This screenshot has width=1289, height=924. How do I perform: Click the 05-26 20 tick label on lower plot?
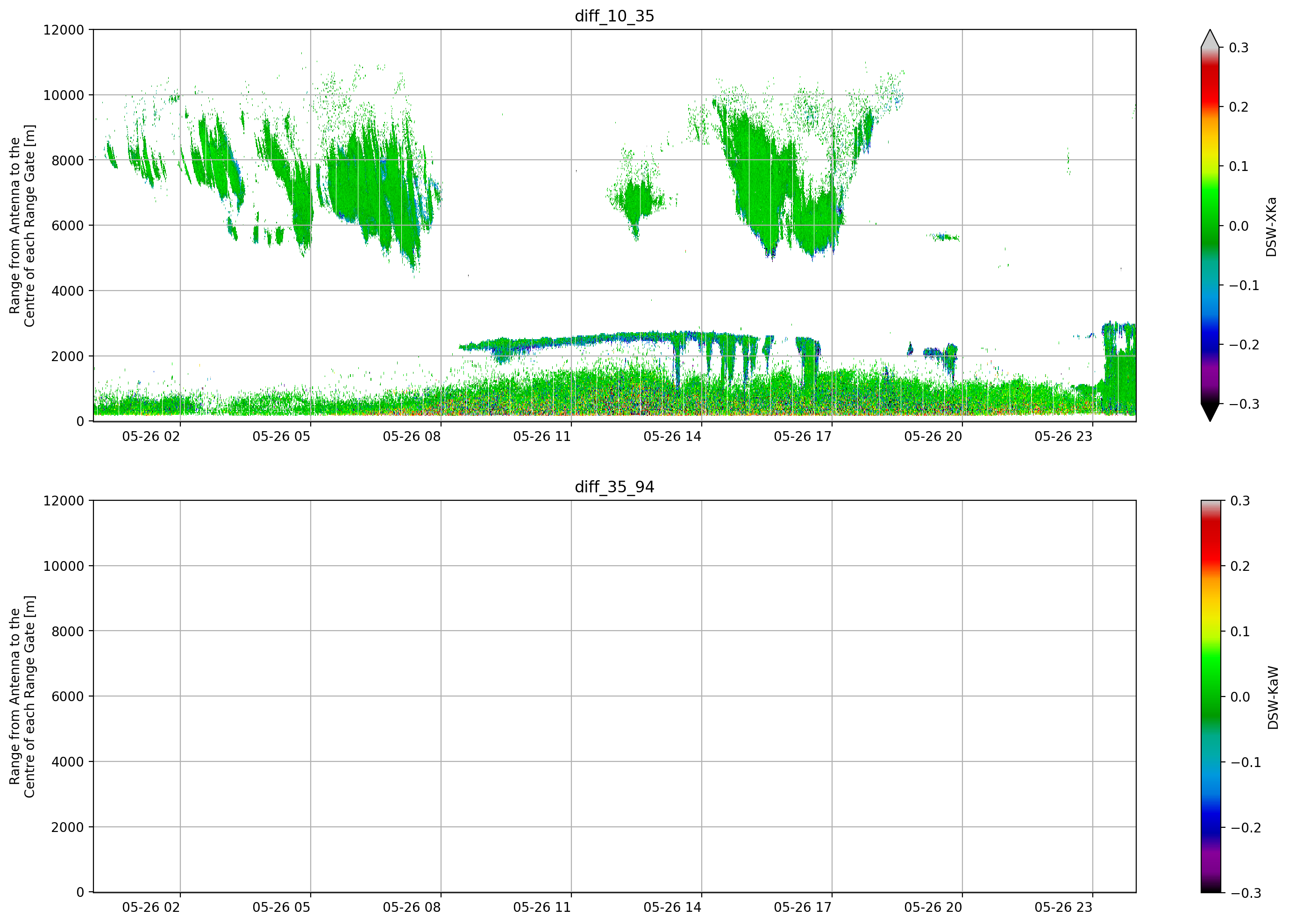click(933, 908)
